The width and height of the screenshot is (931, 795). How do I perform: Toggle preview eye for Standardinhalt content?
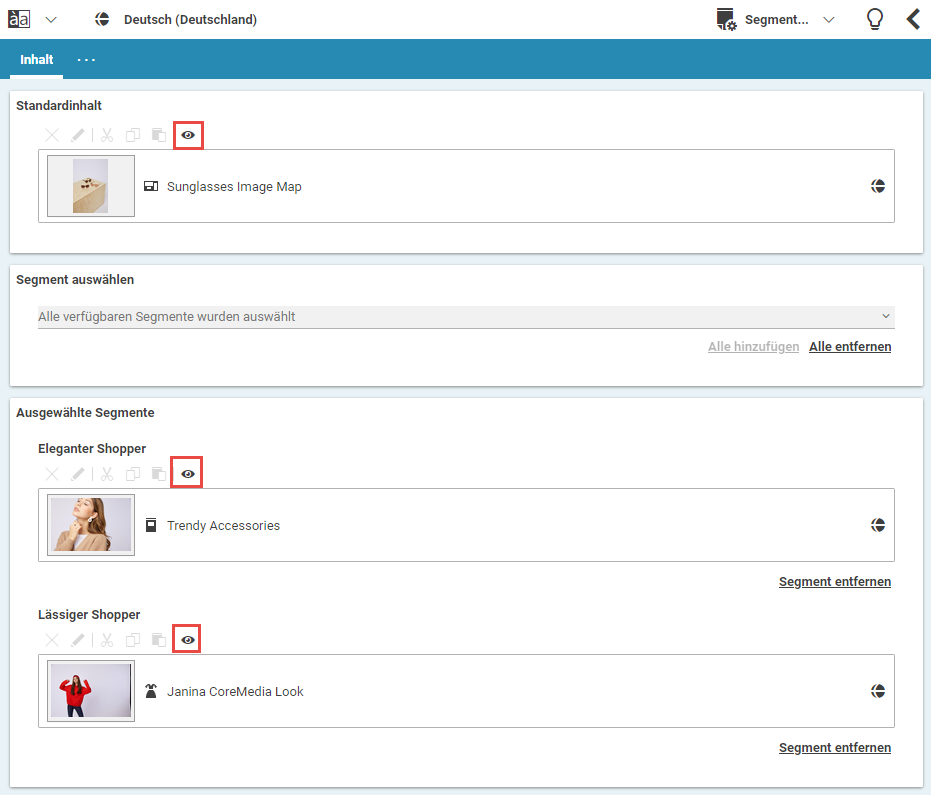(x=188, y=135)
